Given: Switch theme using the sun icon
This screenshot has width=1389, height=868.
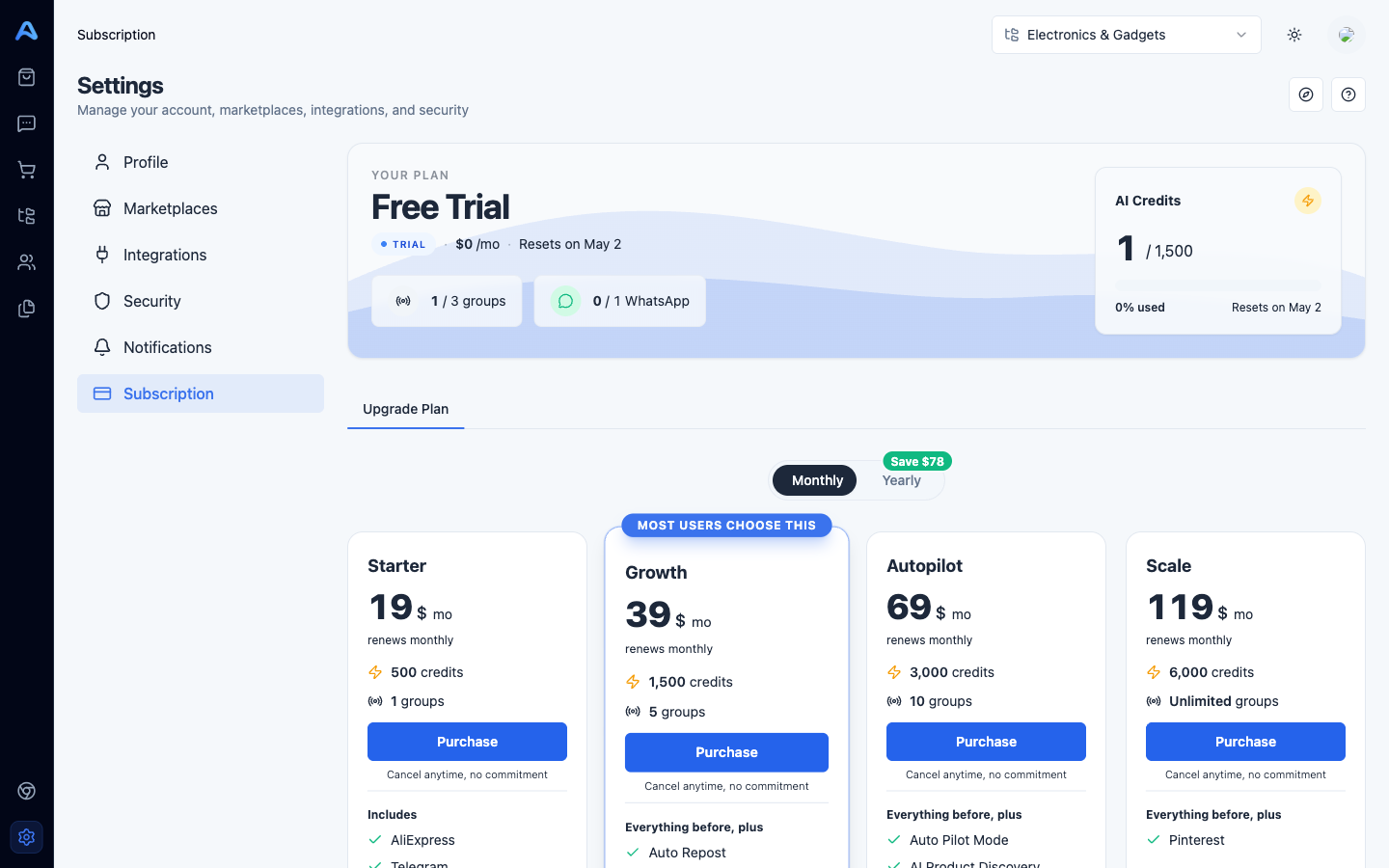Looking at the screenshot, I should (x=1294, y=34).
